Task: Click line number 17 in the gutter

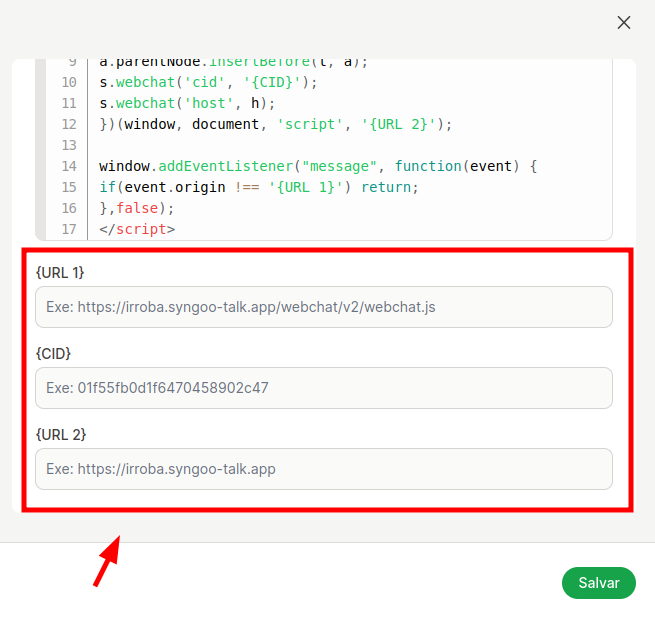Action: tap(69, 229)
